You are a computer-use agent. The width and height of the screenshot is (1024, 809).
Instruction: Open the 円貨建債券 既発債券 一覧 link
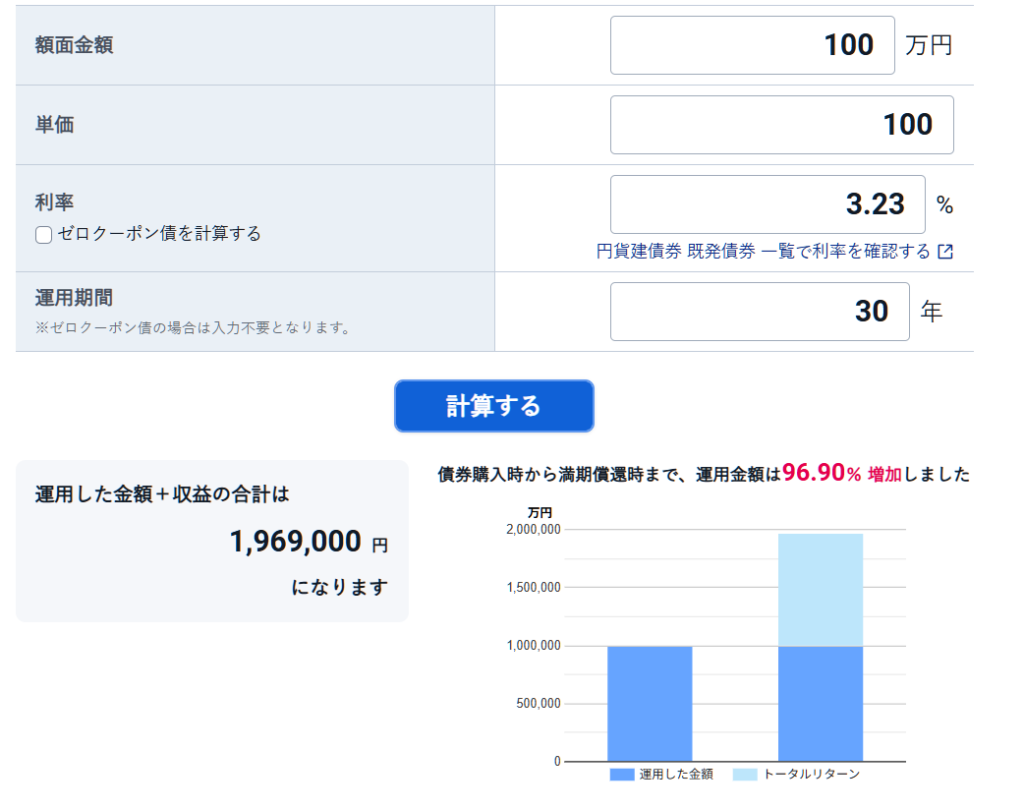click(x=763, y=252)
